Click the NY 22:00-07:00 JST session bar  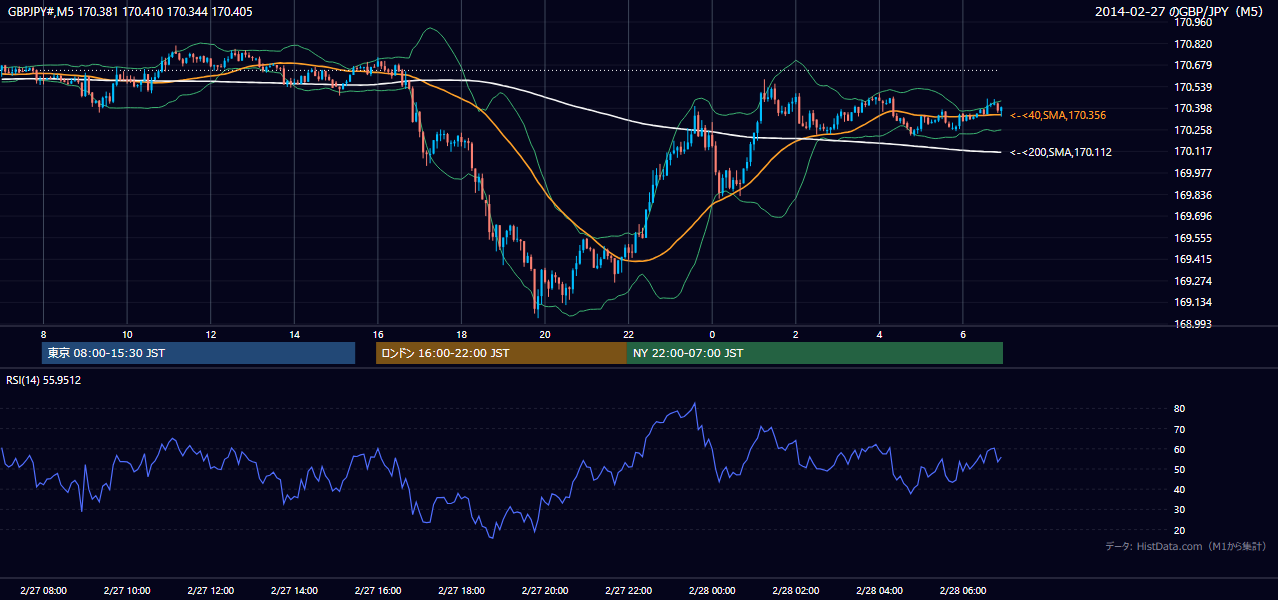tap(815, 353)
